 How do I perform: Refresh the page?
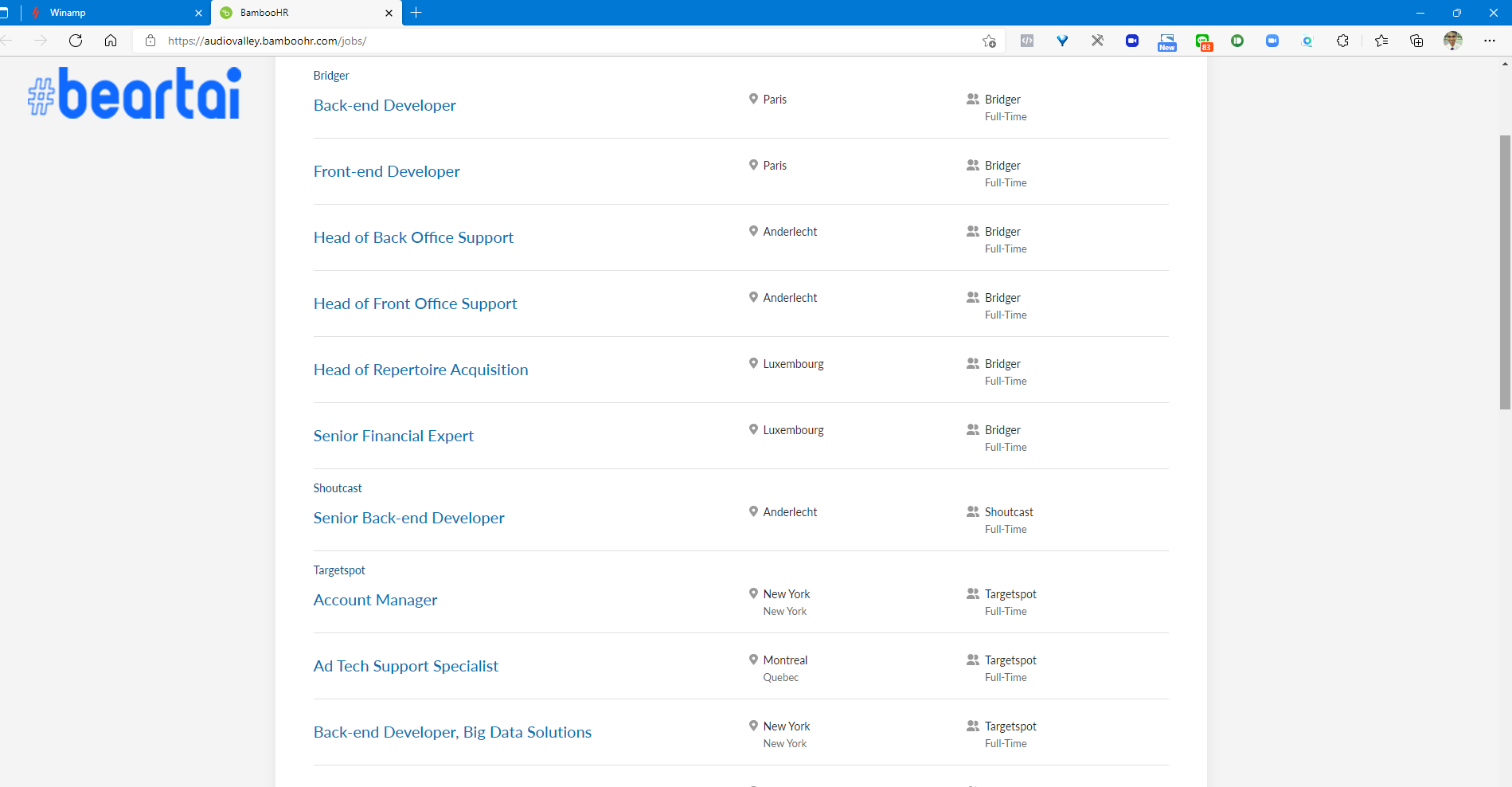(x=76, y=41)
